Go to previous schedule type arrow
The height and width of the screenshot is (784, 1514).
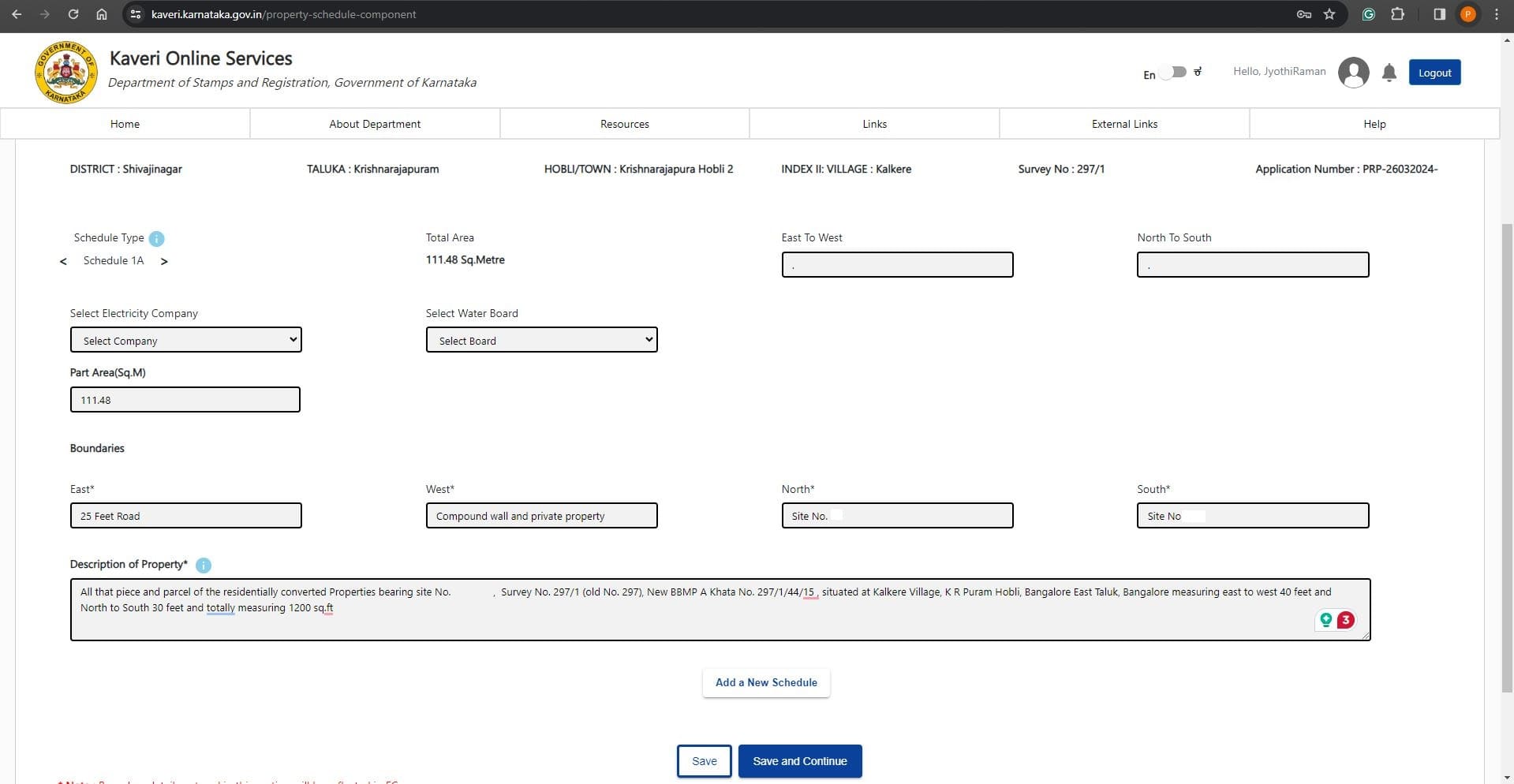click(x=63, y=261)
